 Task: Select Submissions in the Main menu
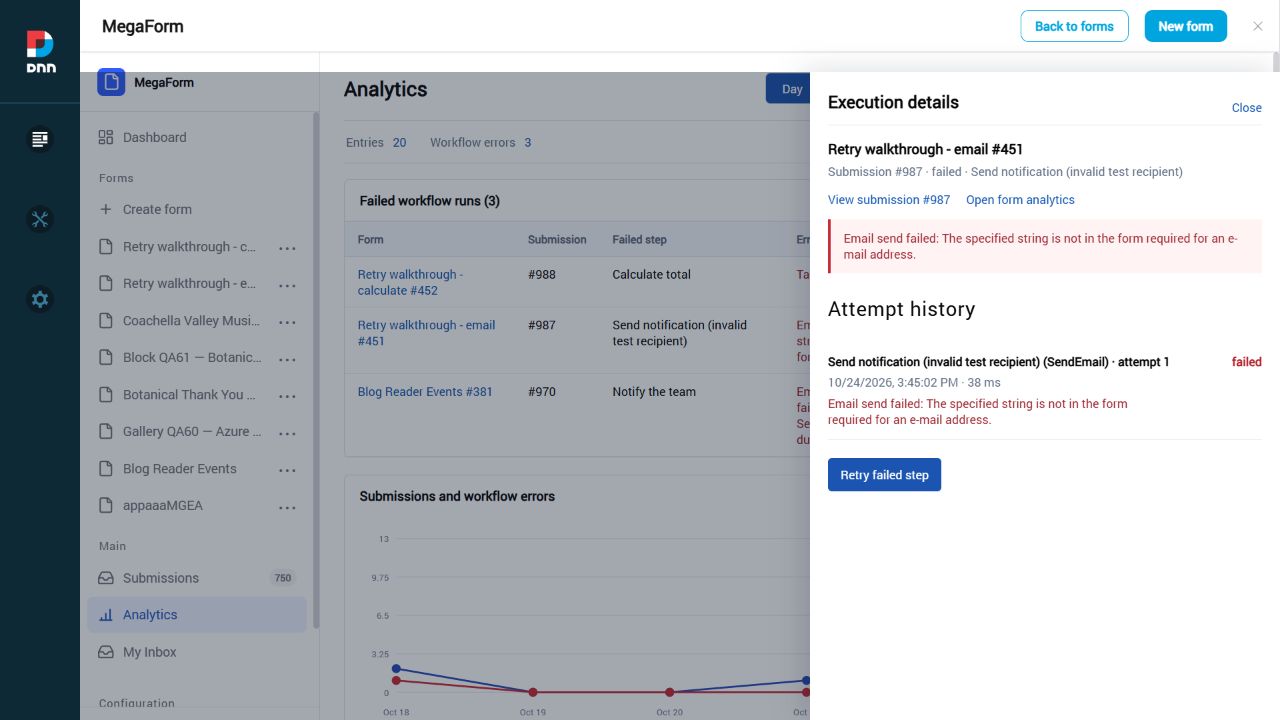pos(197,578)
